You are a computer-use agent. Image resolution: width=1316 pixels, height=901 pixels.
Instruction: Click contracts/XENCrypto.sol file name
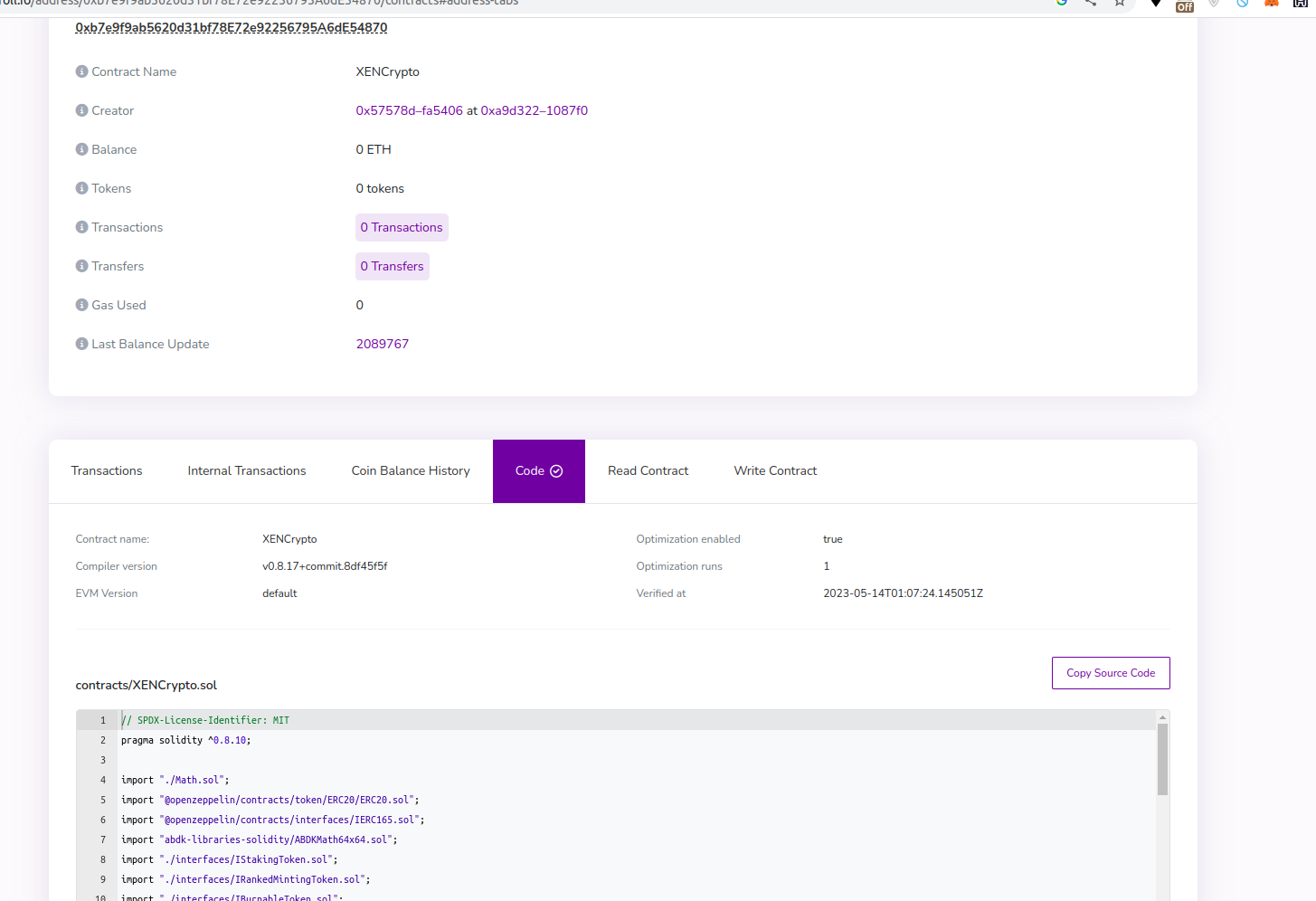(x=147, y=685)
